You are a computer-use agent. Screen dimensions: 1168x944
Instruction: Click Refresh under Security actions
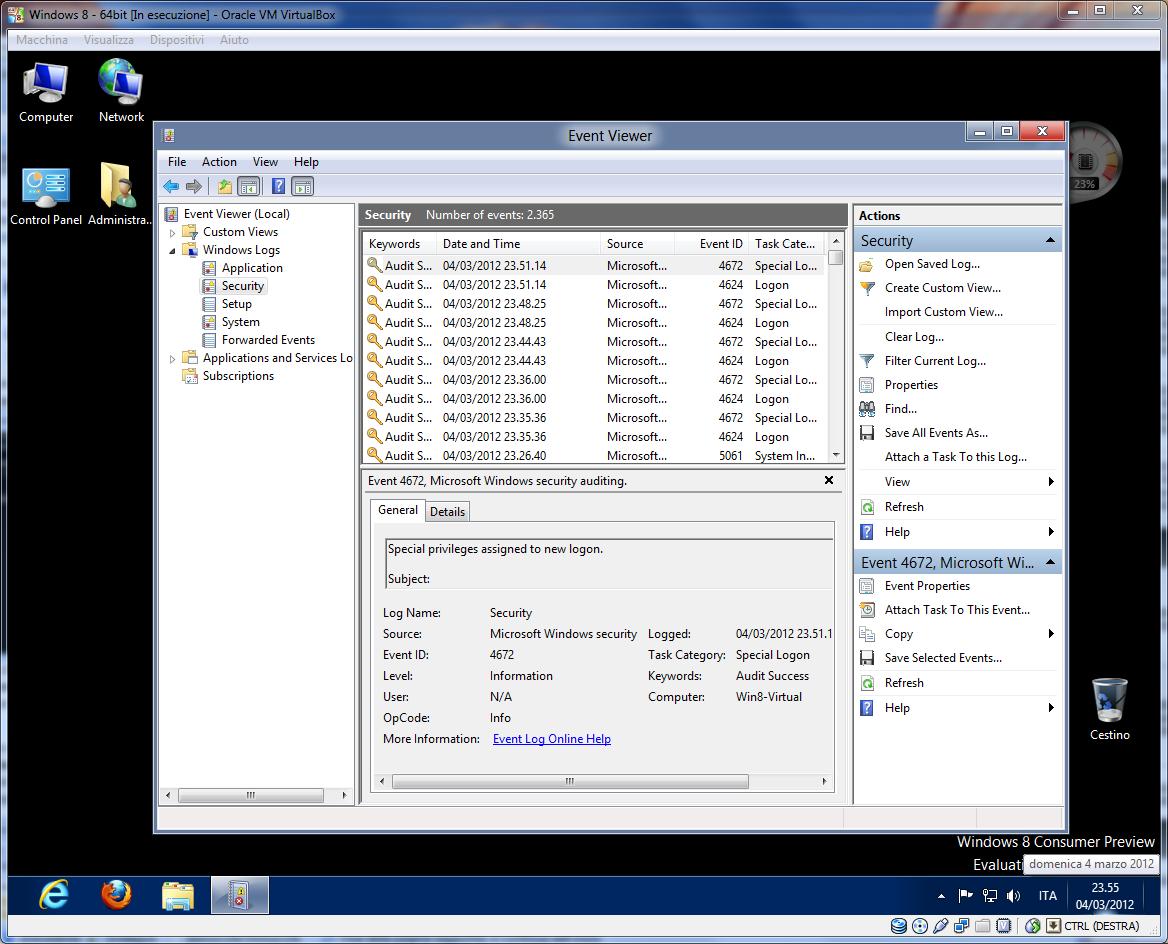(x=904, y=507)
